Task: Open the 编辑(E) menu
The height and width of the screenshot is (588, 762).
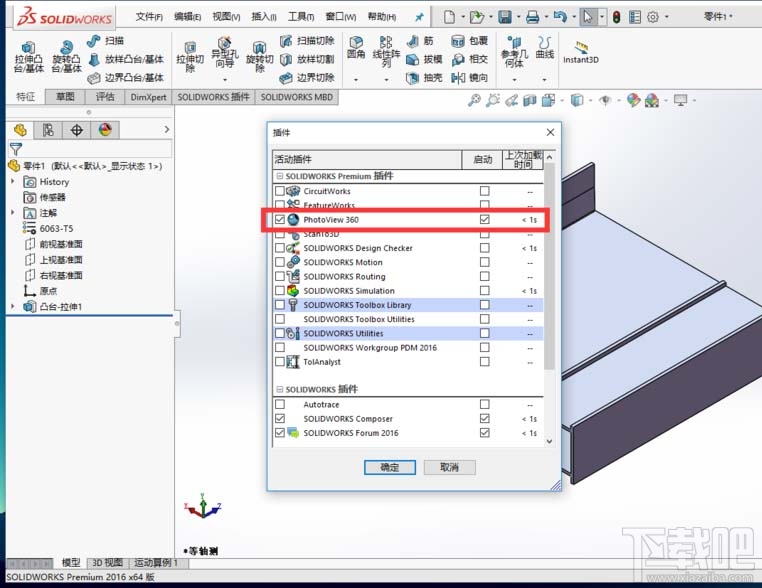Action: pyautogui.click(x=188, y=17)
